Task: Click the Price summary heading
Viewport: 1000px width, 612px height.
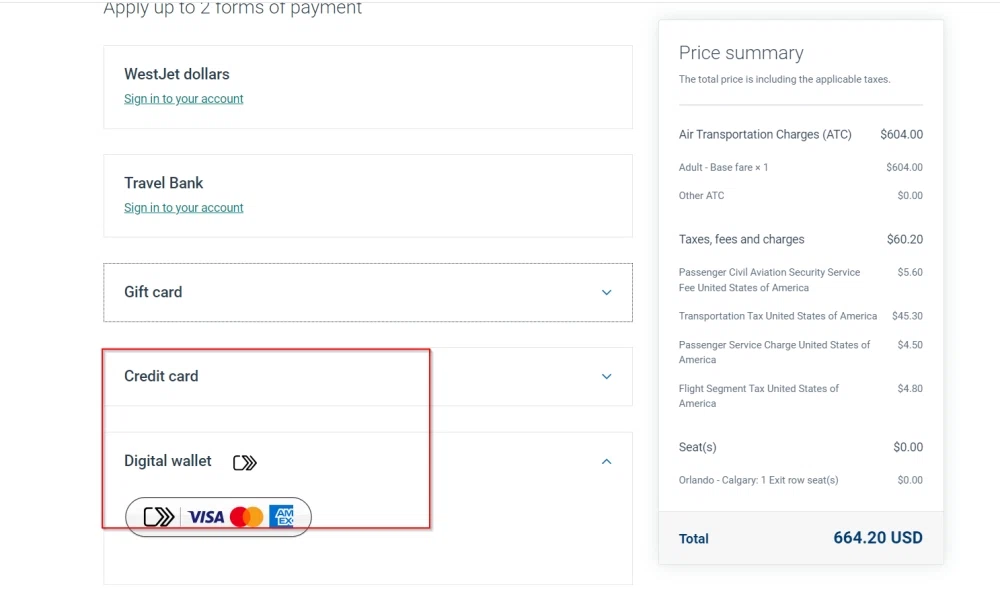Action: 742,53
